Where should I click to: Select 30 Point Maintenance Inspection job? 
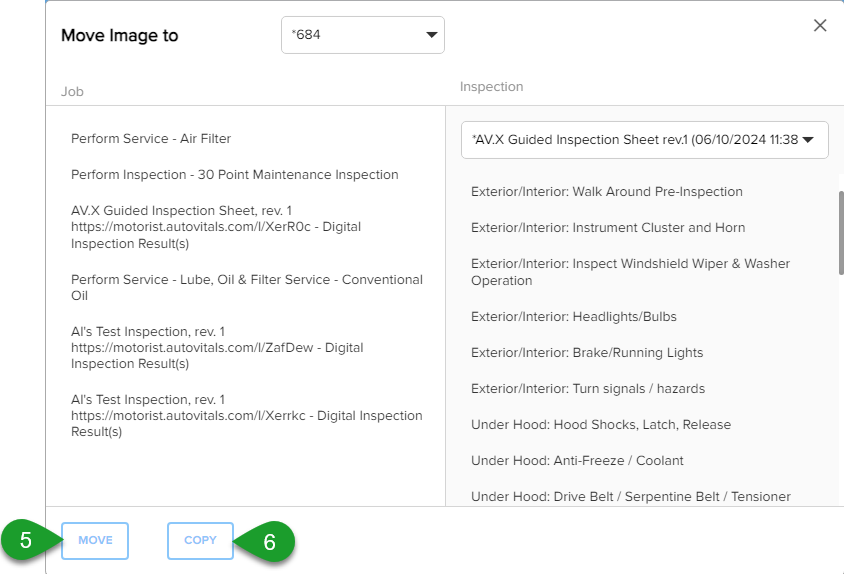point(235,174)
